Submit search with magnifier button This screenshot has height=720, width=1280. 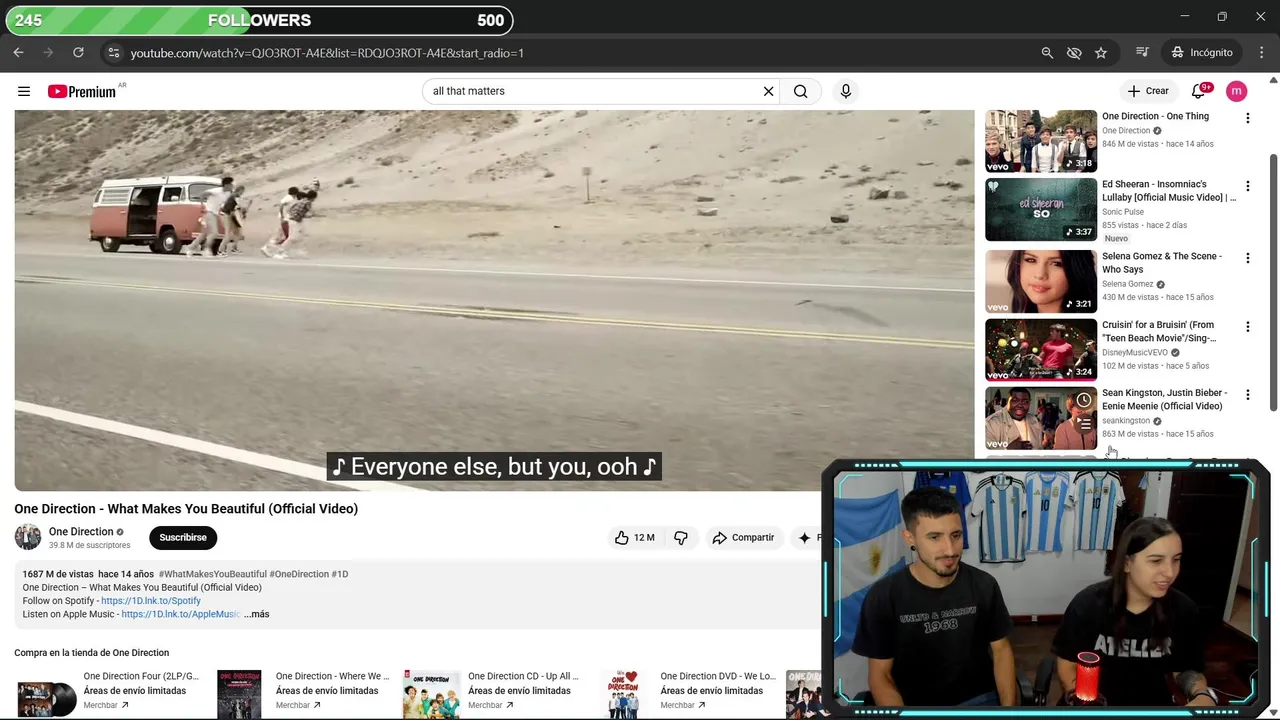pyautogui.click(x=800, y=91)
